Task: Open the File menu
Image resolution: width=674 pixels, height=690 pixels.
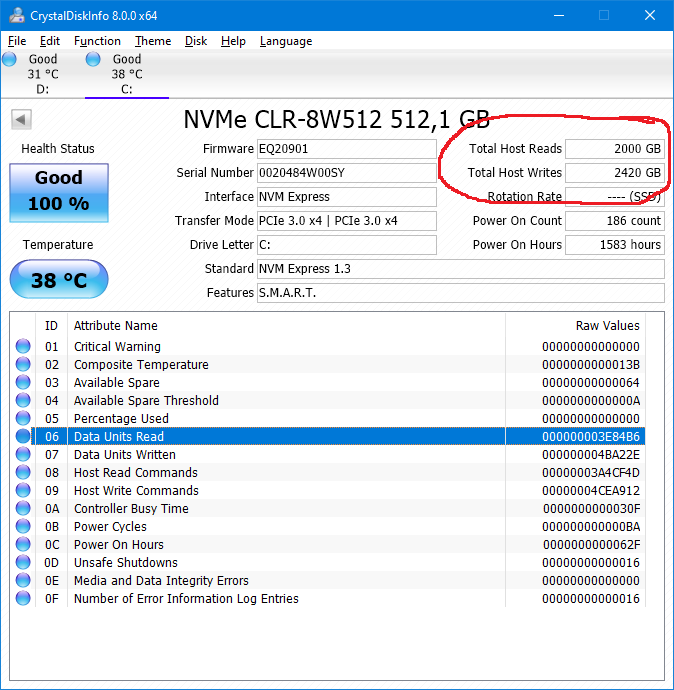Action: tap(17, 41)
